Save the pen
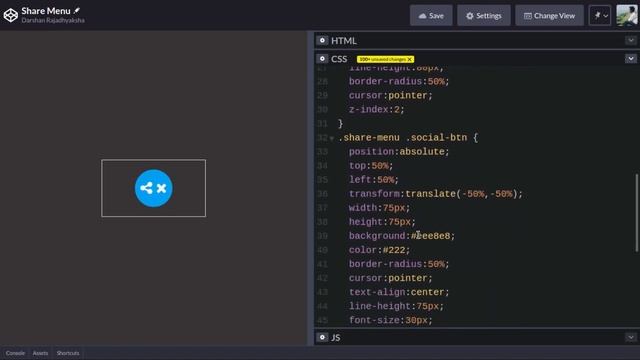This screenshot has width=640, height=360. [x=431, y=16]
